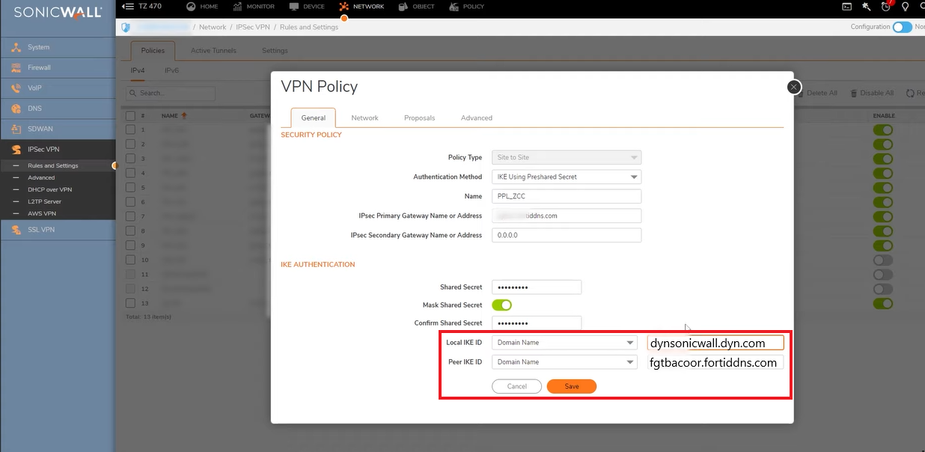Screen dimensions: 925x452
Task: Toggle the Mask Shared Secret switch
Action: click(501, 305)
